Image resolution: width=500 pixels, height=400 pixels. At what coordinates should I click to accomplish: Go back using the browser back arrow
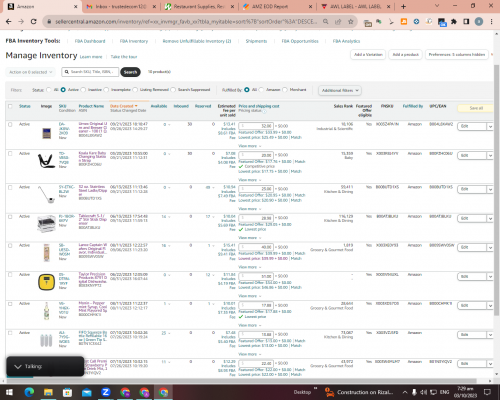click(9, 22)
